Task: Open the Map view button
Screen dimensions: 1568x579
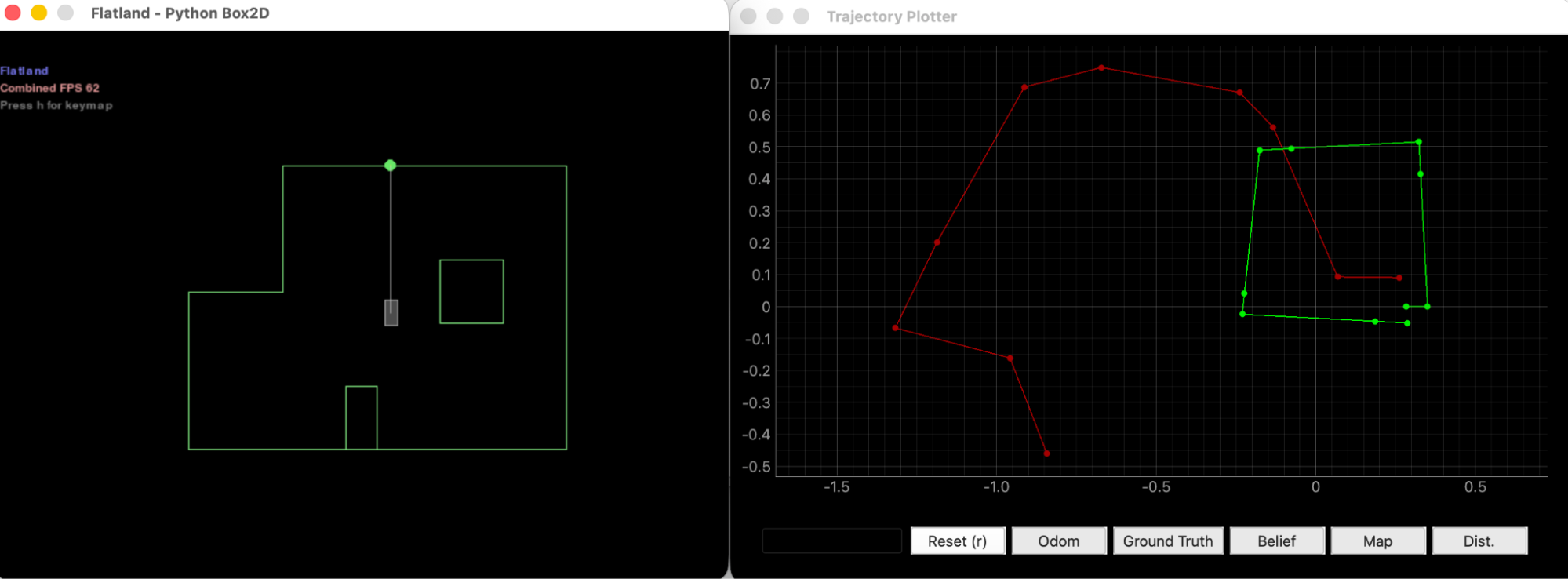Action: [1378, 541]
